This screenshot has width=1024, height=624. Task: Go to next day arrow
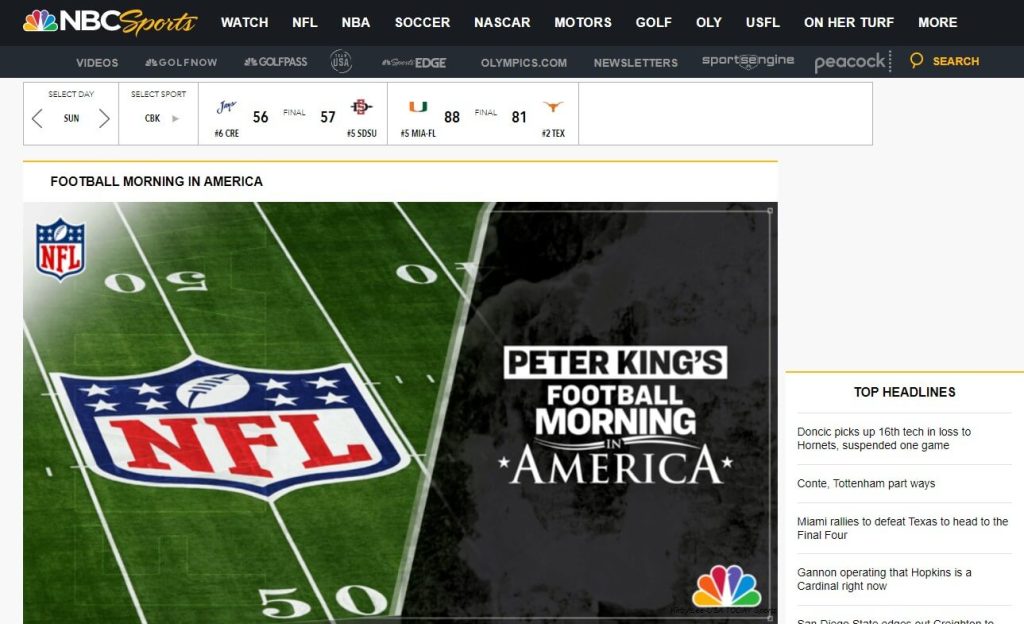104,118
